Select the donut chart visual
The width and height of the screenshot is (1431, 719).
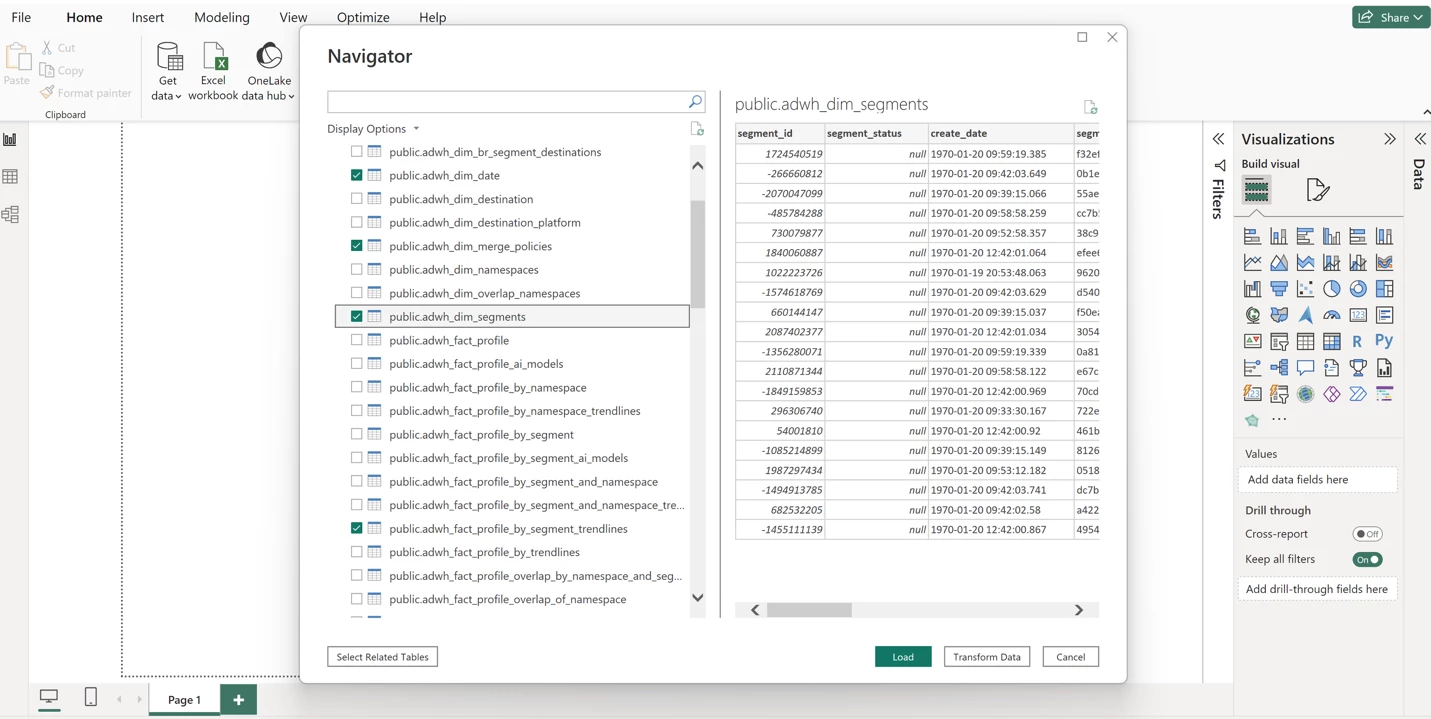click(1358, 289)
